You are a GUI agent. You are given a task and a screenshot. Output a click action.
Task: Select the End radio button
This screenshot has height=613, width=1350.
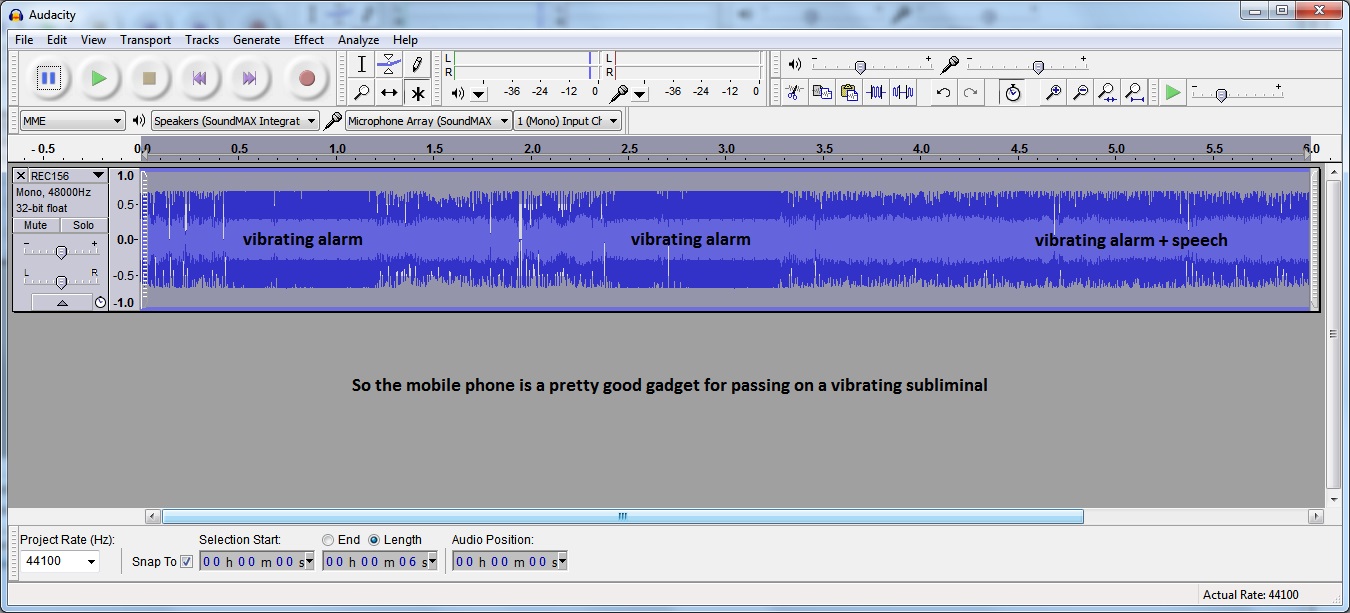click(328, 540)
